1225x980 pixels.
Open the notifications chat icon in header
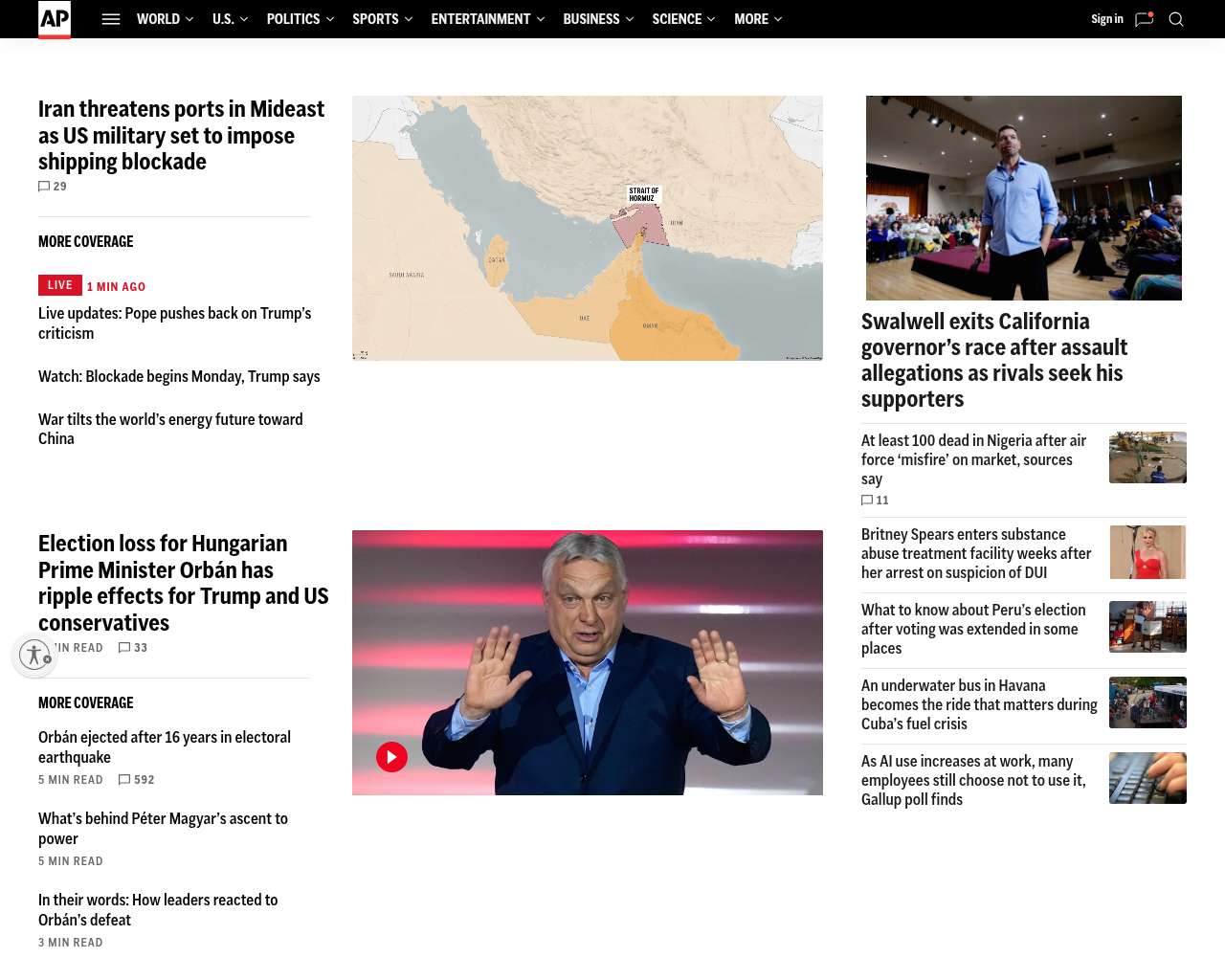(1144, 19)
